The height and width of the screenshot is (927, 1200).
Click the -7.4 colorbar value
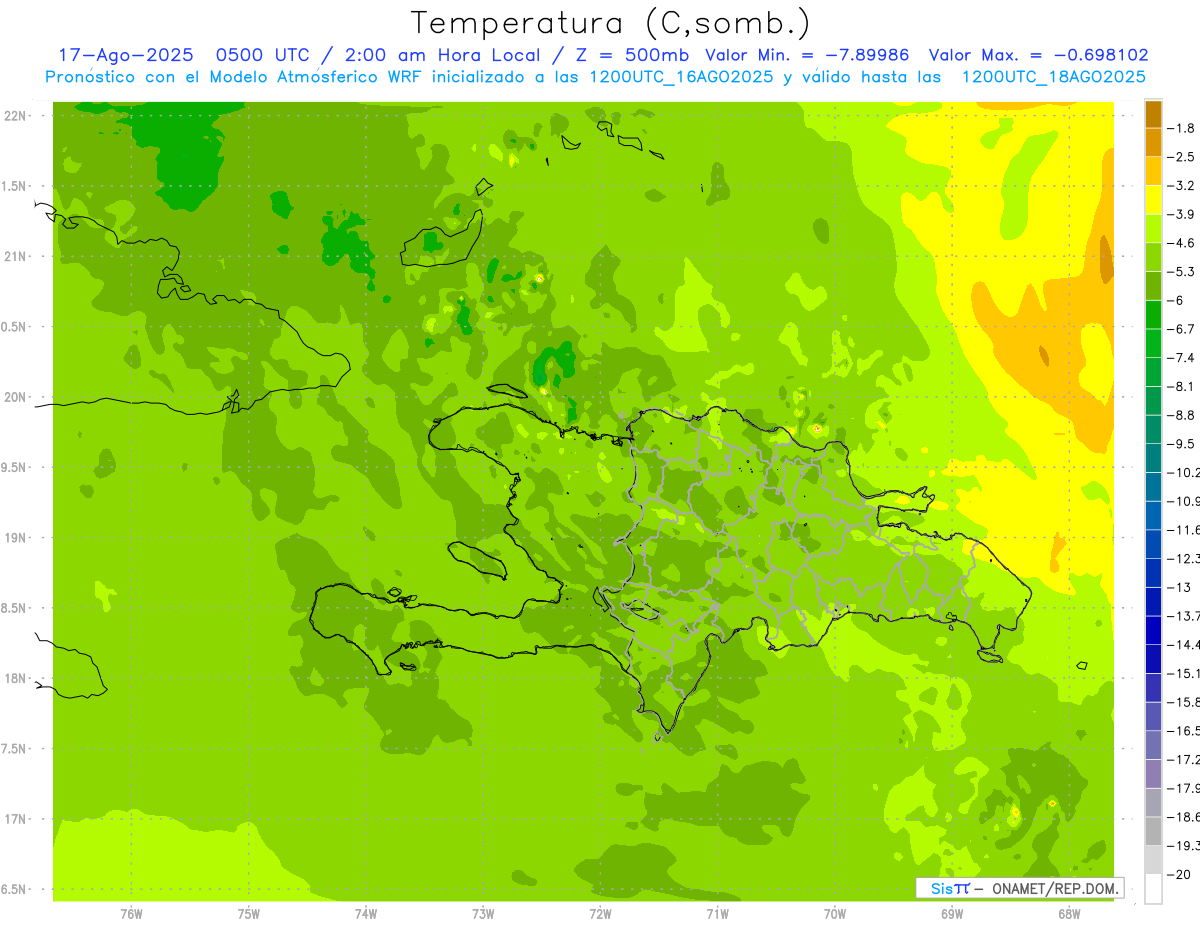point(1183,357)
